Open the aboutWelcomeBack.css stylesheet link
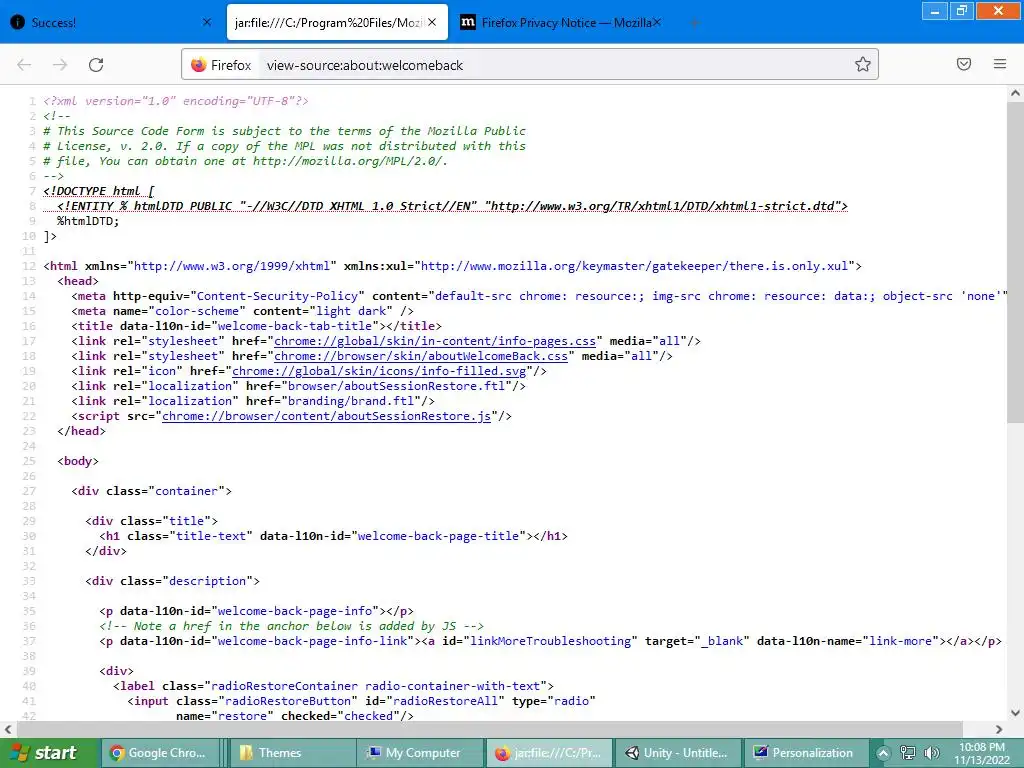This screenshot has width=1024, height=768. 421,356
